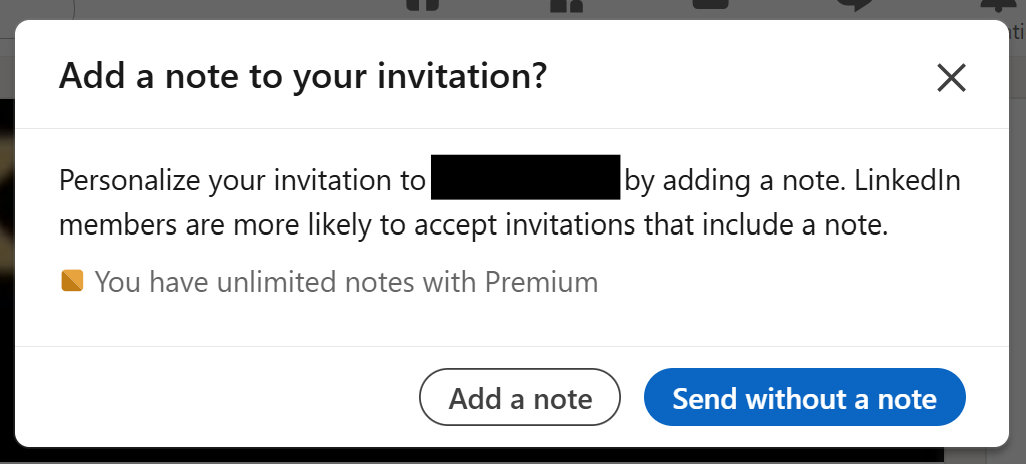Click the dialog title 'Add a note to your invitation?'

tap(303, 77)
